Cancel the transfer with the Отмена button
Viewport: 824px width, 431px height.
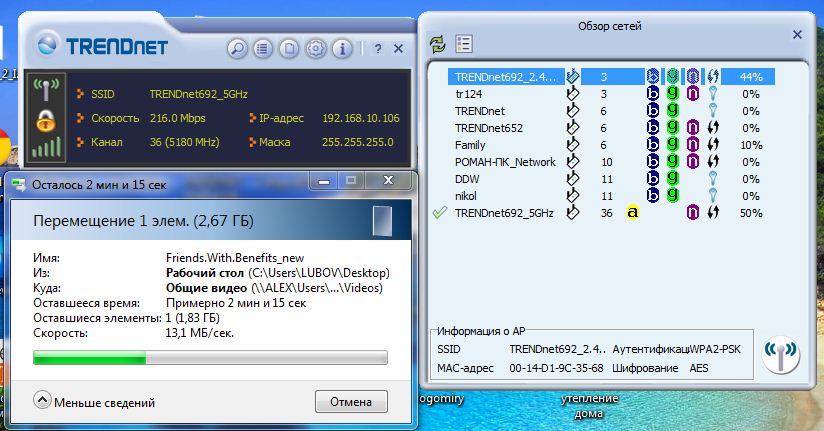[x=351, y=402]
